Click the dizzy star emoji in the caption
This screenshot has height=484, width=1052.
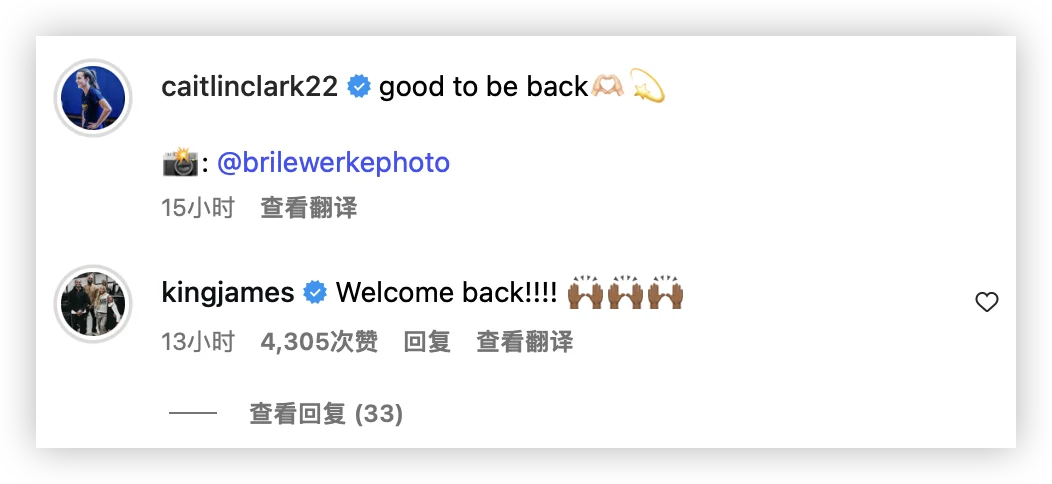tap(647, 86)
